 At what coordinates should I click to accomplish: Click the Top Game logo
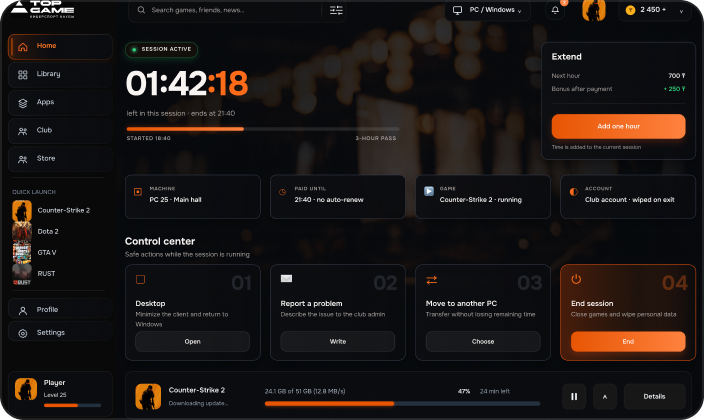click(x=43, y=9)
